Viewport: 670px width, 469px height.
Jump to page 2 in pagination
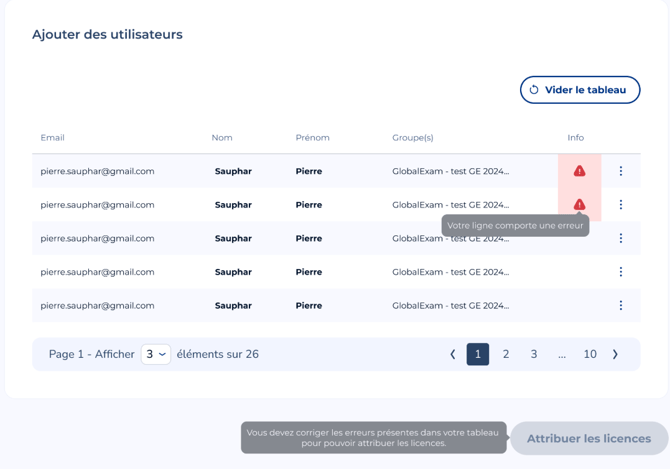pos(506,354)
